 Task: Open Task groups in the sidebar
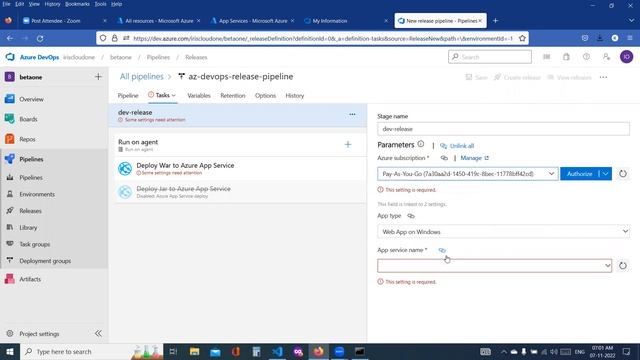tap(35, 244)
